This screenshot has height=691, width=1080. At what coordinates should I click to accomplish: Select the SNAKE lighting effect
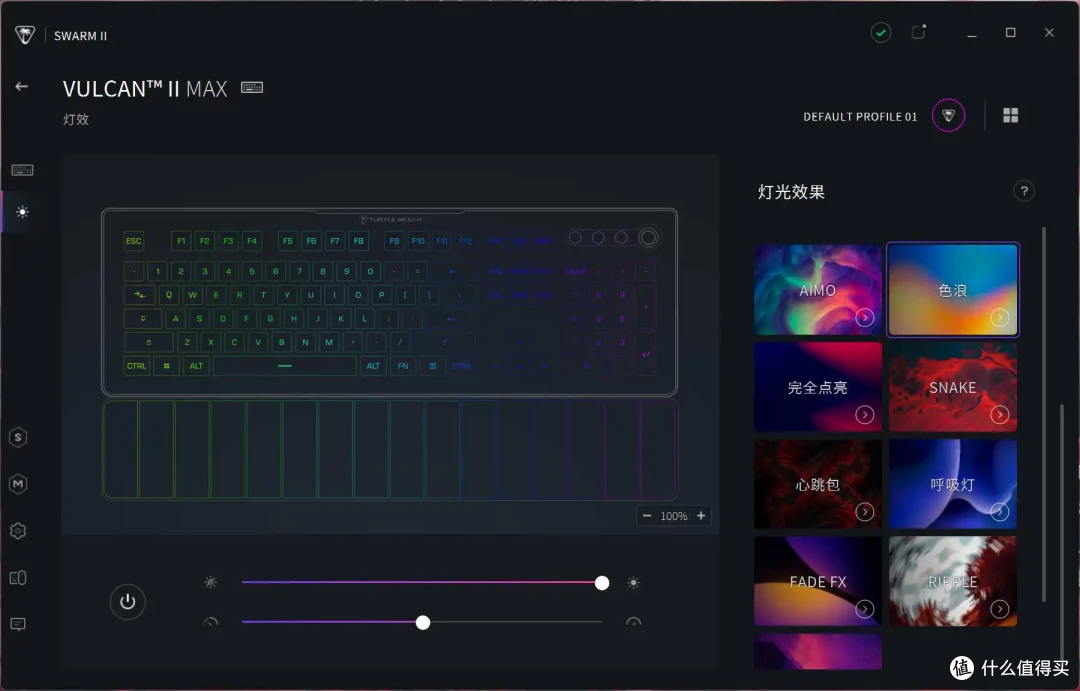click(x=953, y=386)
